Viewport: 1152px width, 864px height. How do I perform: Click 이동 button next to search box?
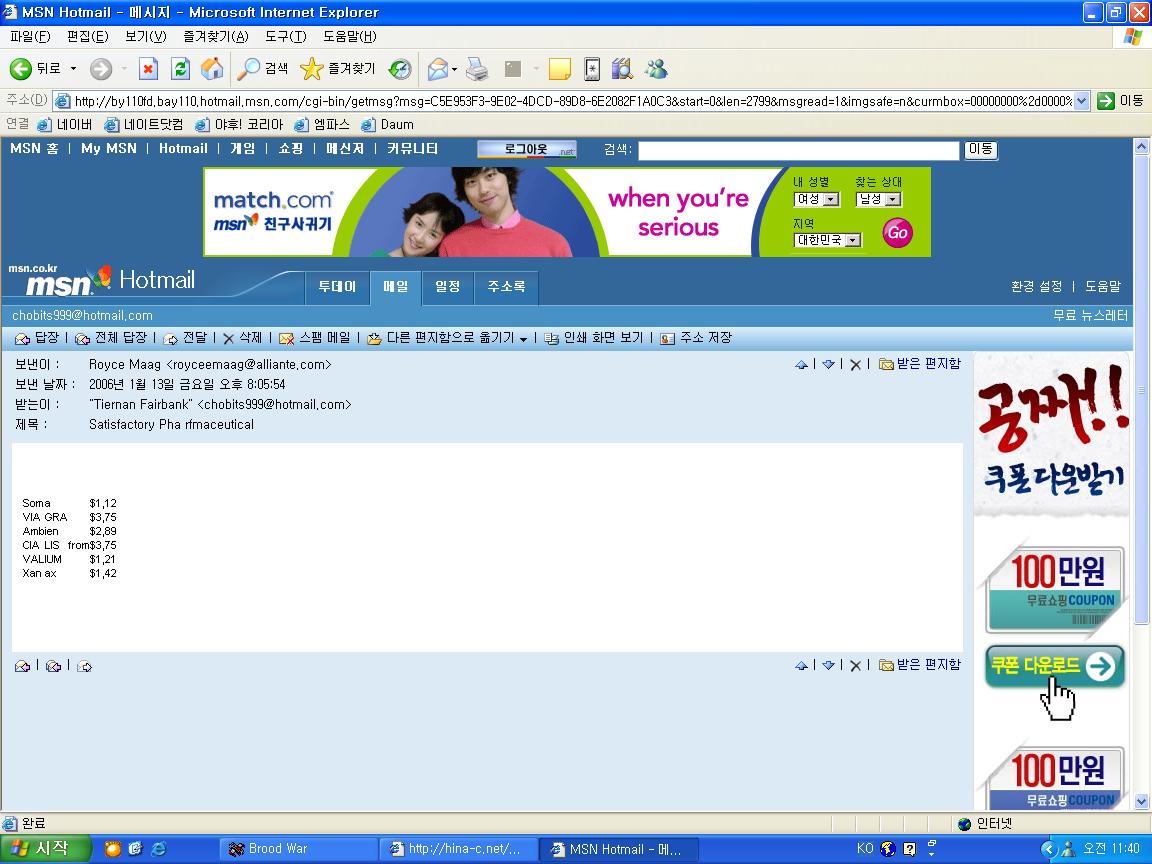tap(981, 150)
